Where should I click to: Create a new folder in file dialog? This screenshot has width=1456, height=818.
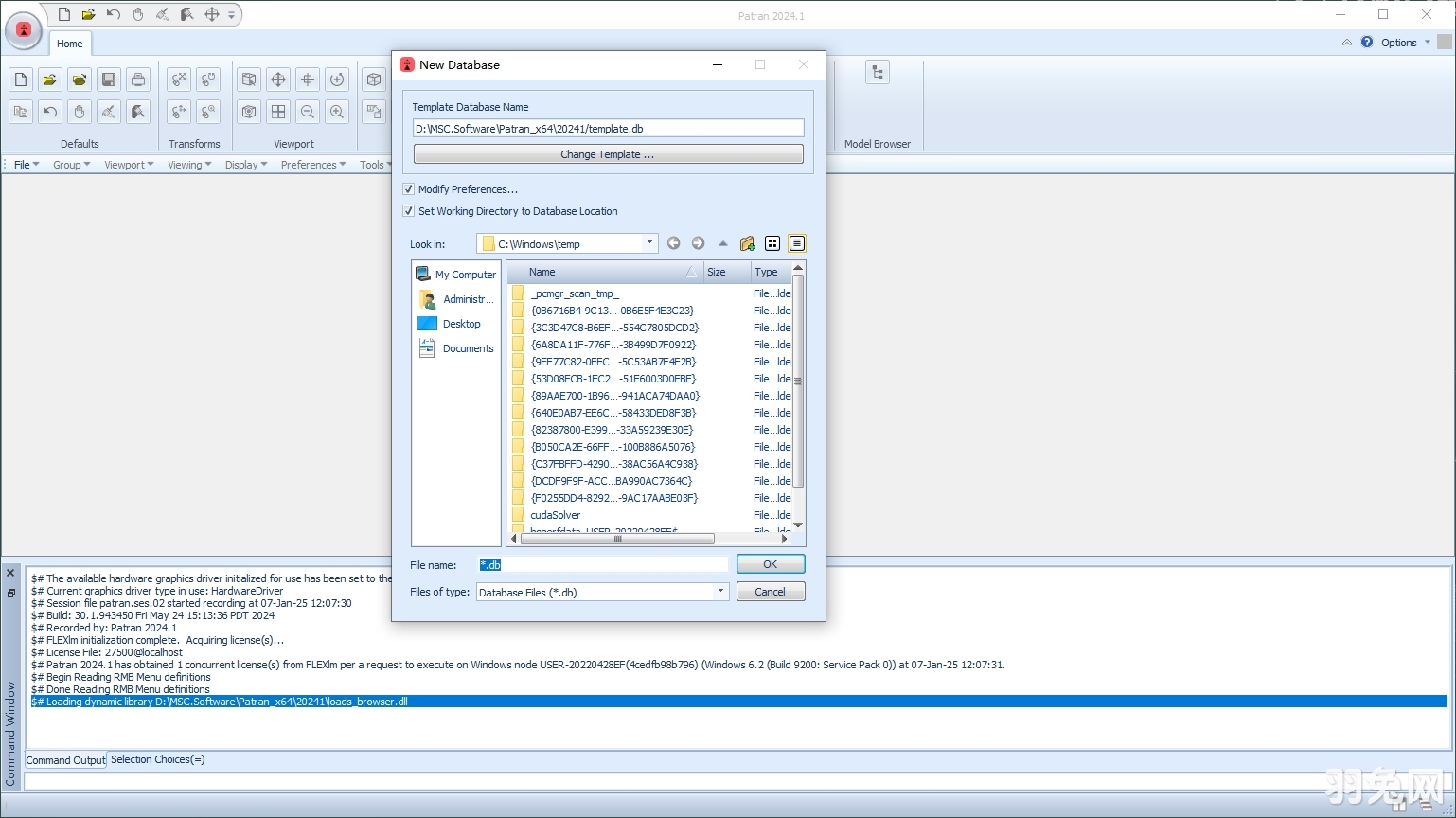[x=747, y=243]
